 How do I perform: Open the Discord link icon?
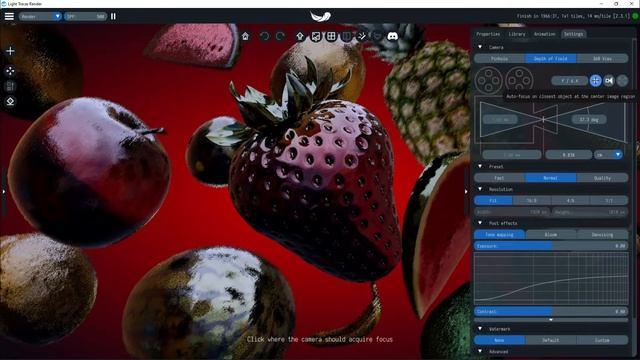(x=393, y=36)
